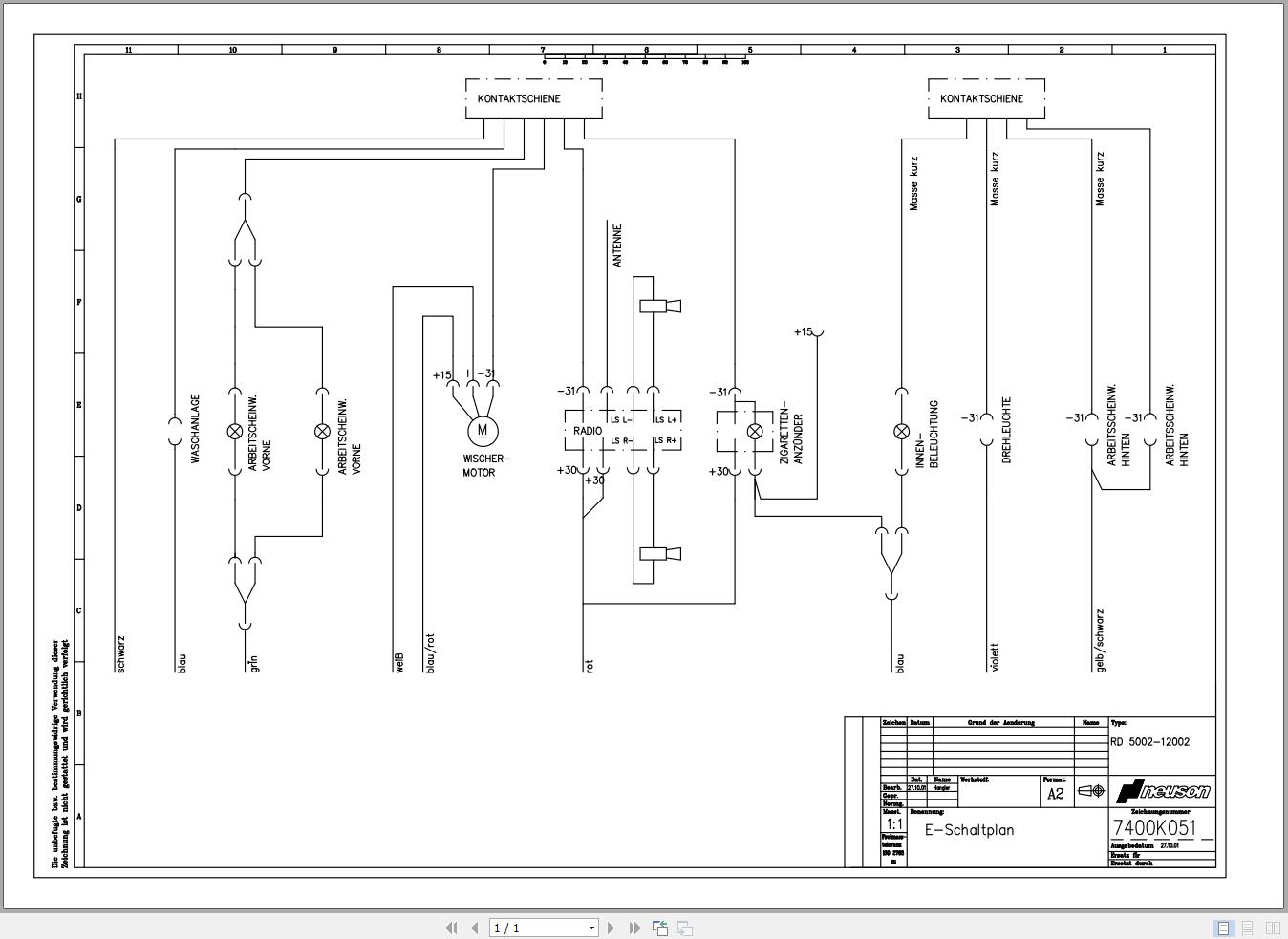The image size is (1288, 939).
Task: Toggle two-page facing layout
Action: 1275,928
